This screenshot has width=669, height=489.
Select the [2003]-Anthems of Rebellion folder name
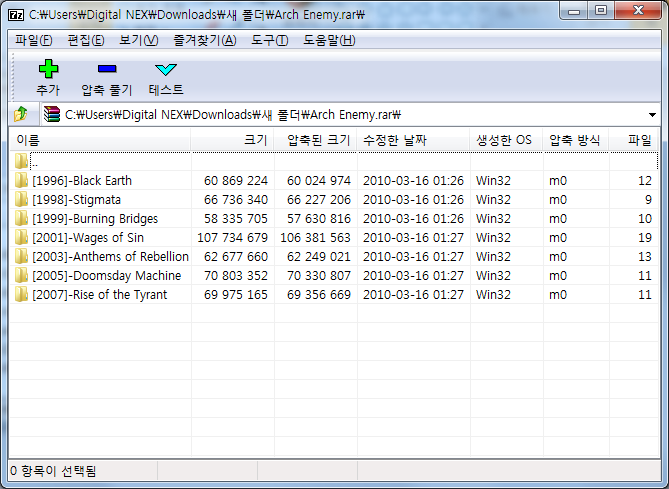coord(111,256)
